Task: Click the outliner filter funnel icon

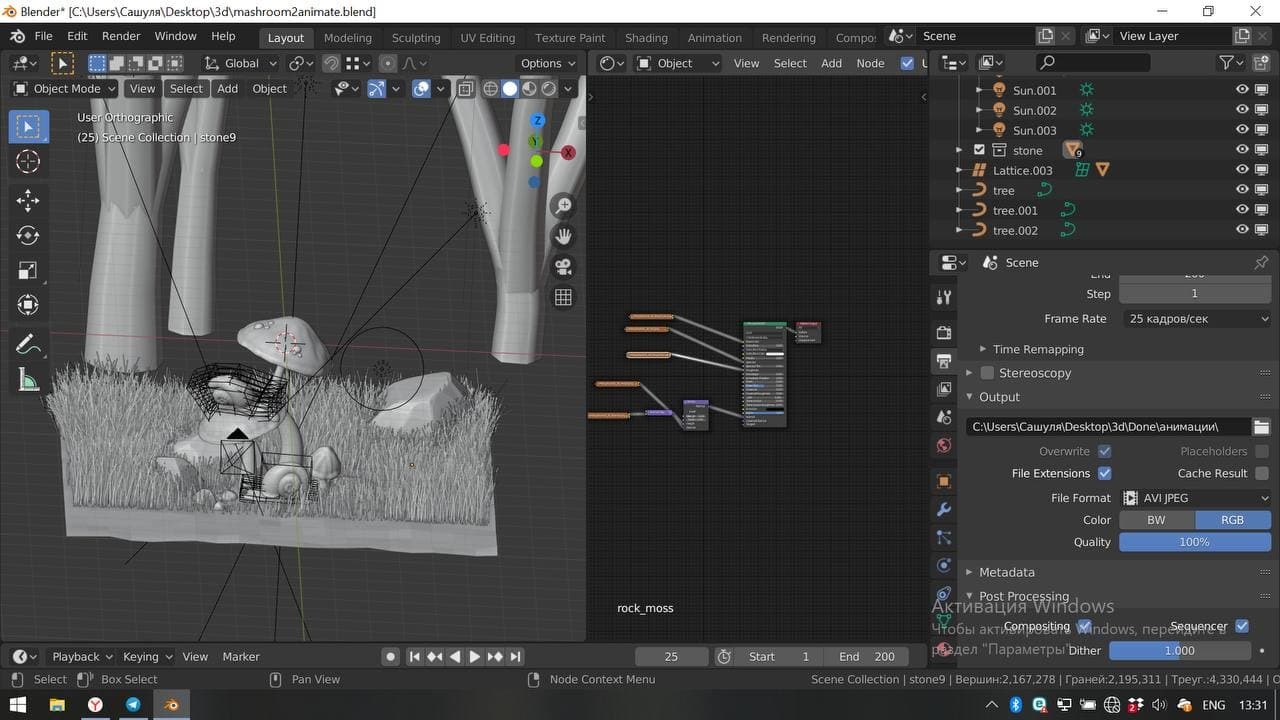Action: [1227, 62]
